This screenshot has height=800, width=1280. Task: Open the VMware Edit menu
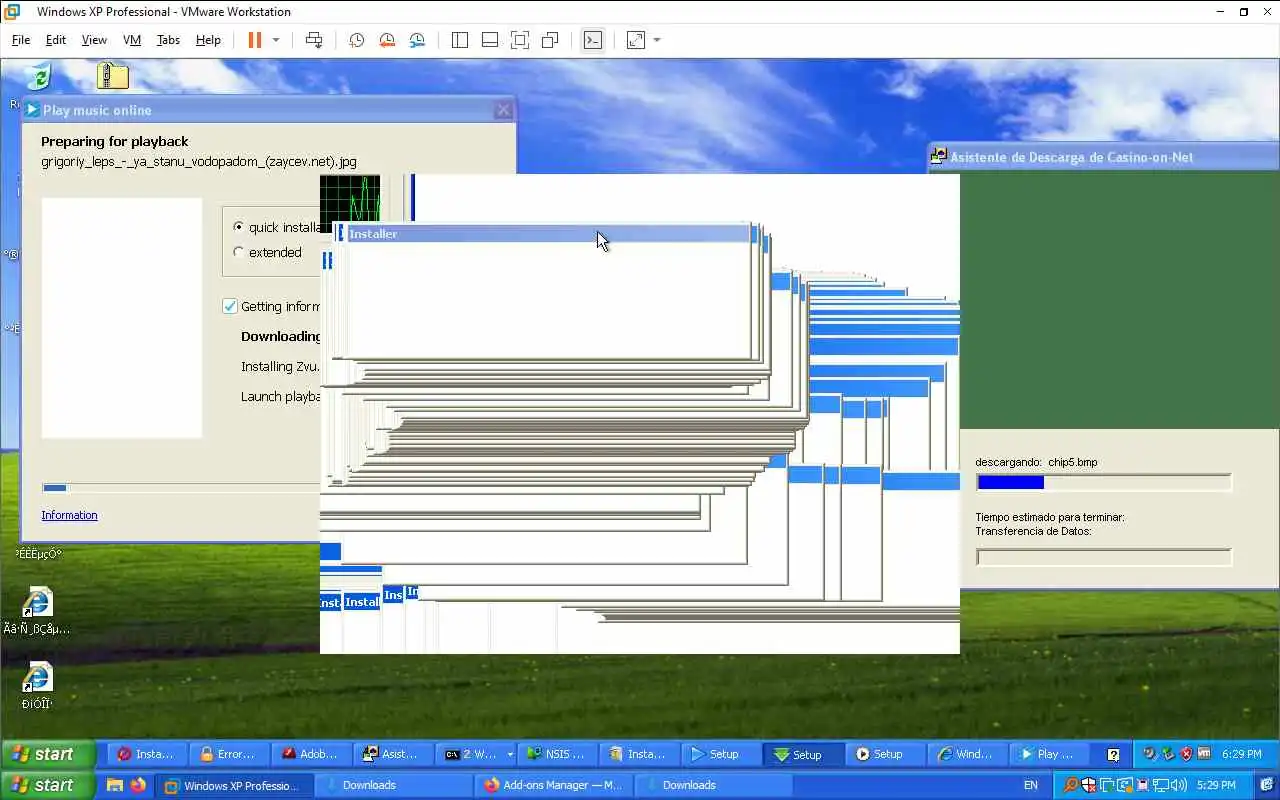point(56,40)
